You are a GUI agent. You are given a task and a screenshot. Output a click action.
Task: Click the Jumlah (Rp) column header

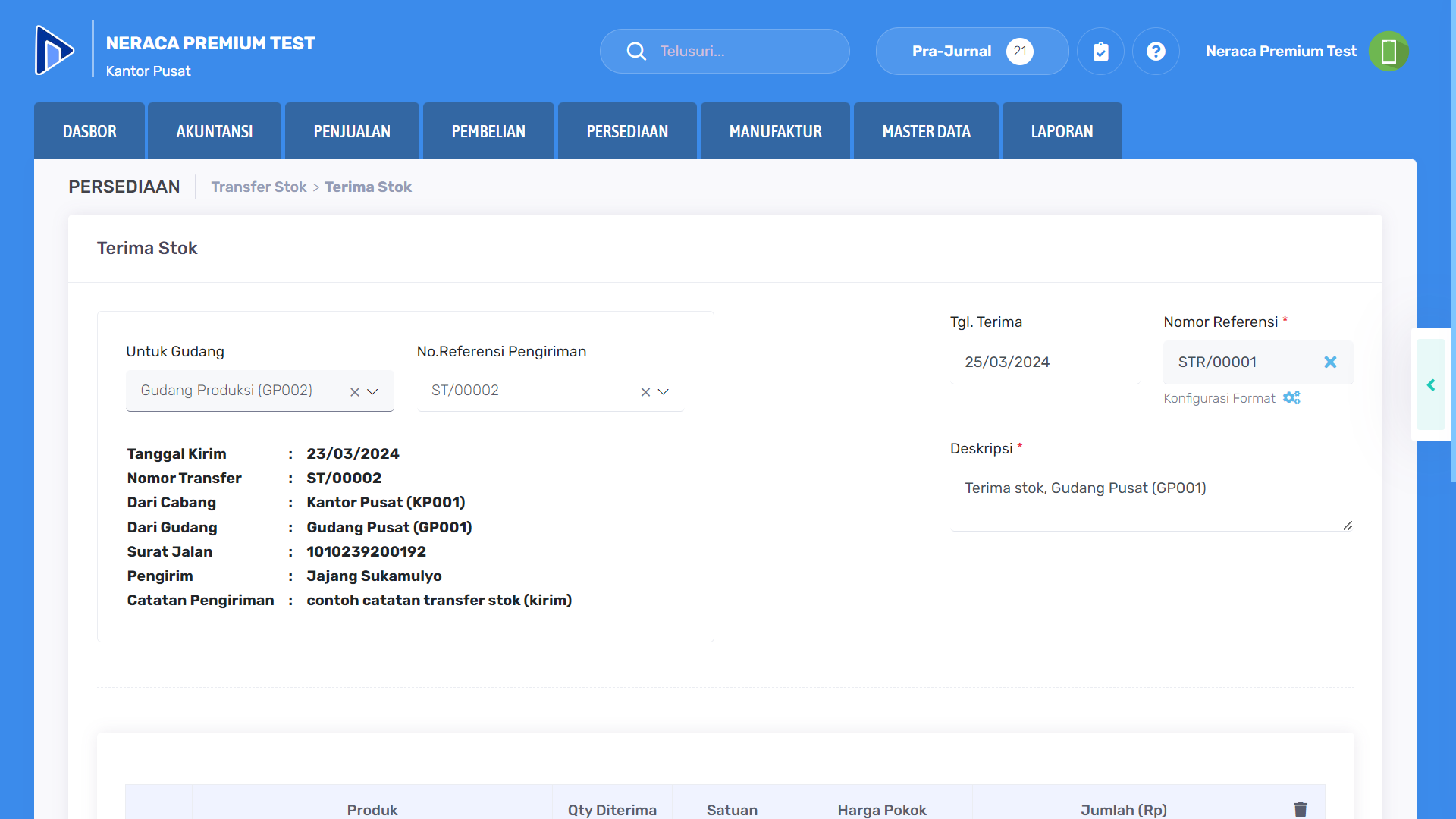pos(1124,810)
